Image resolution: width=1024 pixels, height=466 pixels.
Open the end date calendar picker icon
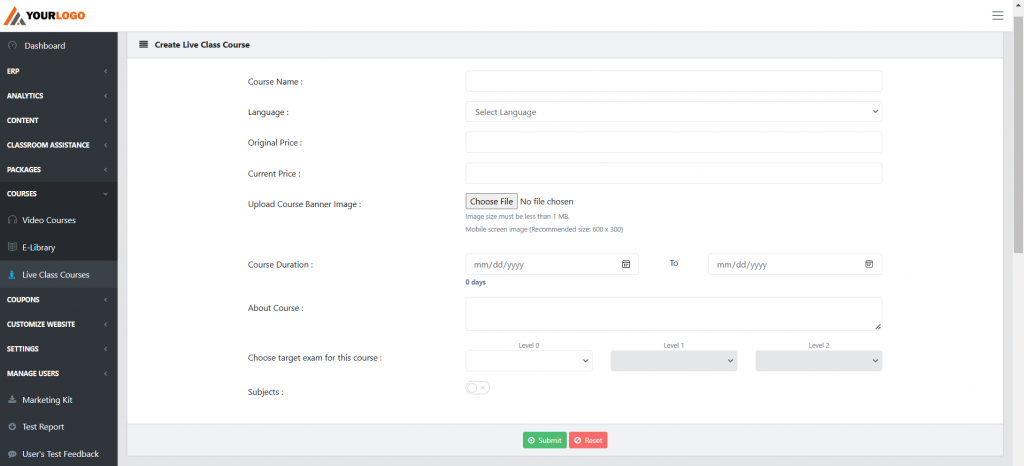point(869,264)
